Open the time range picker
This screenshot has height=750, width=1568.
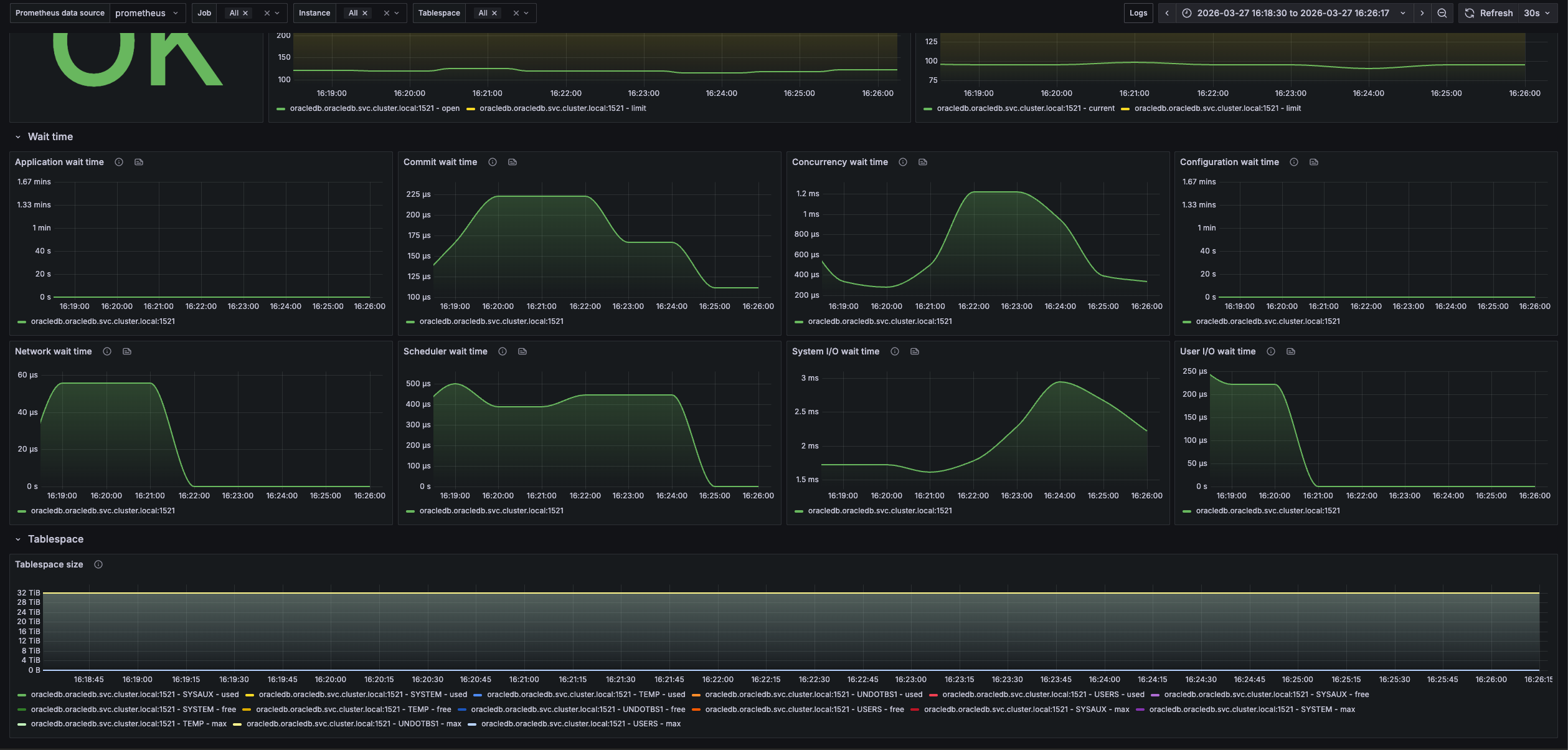[x=1293, y=13]
